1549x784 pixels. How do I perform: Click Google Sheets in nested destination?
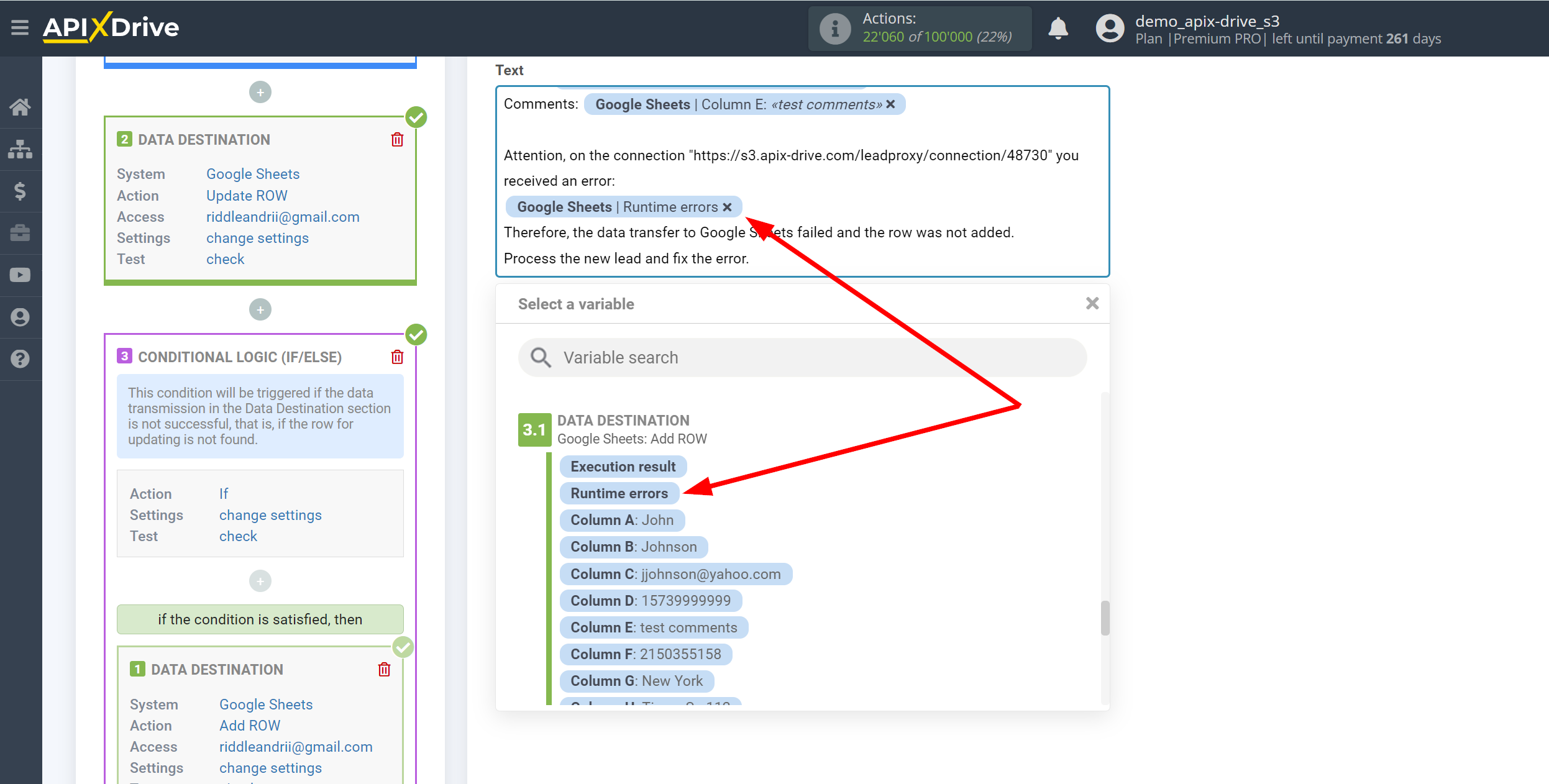pos(266,704)
